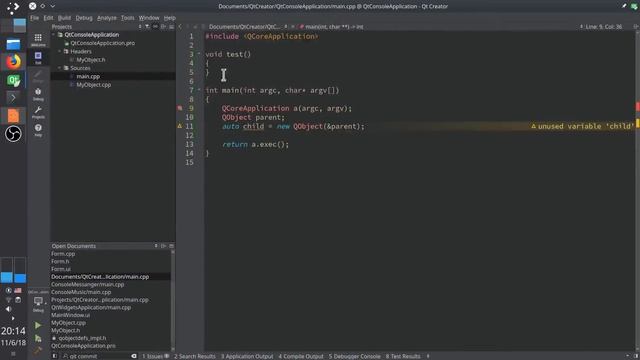The image size is (640, 360).
Task: Open the OBS Studio dock icon
Action: 13,133
